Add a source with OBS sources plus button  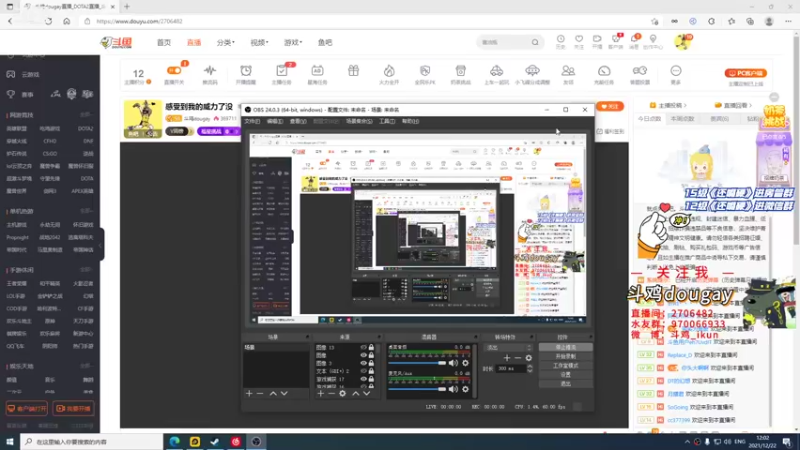pyautogui.click(x=320, y=393)
